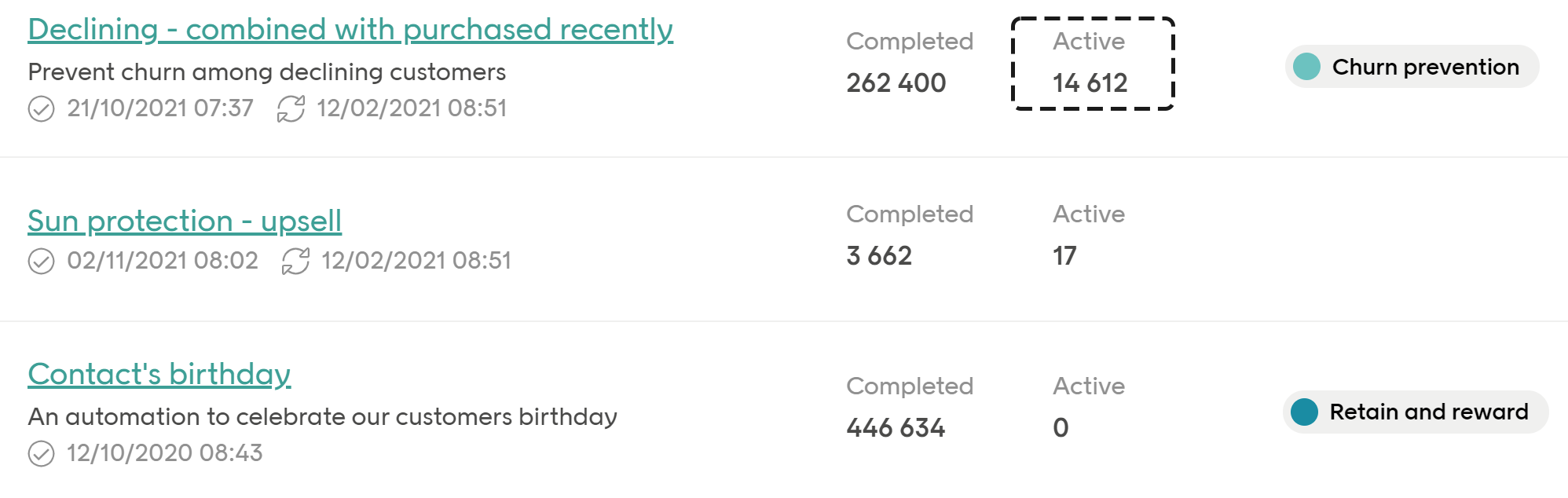Click the description about celebrating customers birthday

(x=323, y=417)
